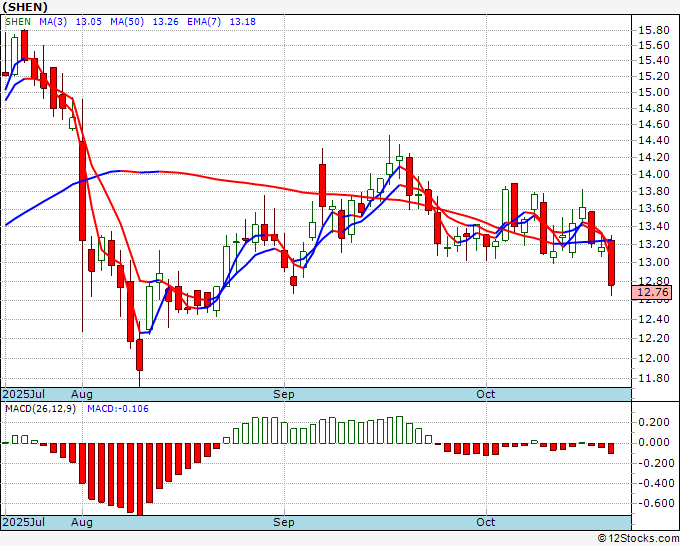The height and width of the screenshot is (546, 680).
Task: Click the EMA(7) value 13.18
Action: pos(242,22)
